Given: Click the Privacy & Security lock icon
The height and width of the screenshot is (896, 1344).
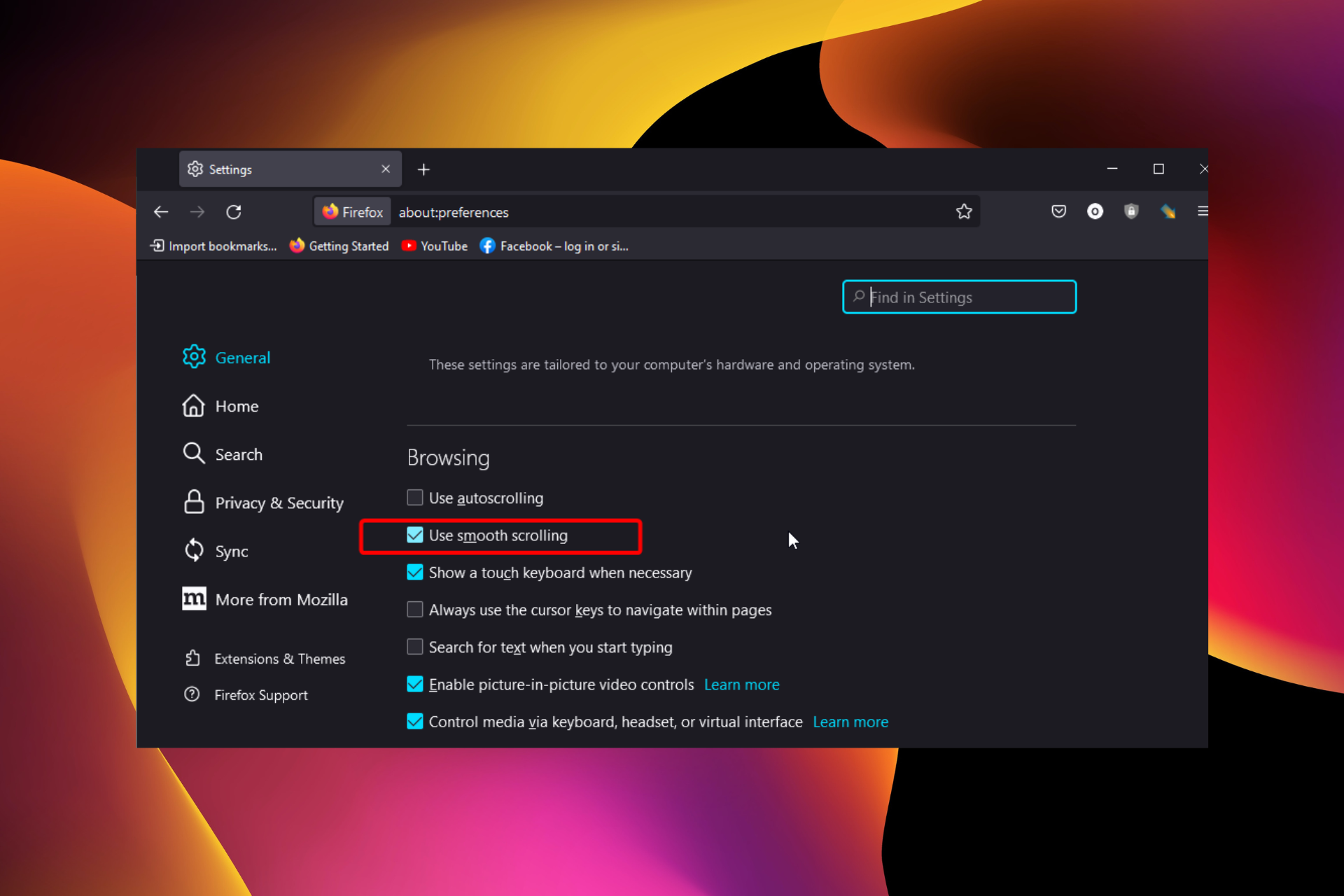Looking at the screenshot, I should pyautogui.click(x=194, y=502).
